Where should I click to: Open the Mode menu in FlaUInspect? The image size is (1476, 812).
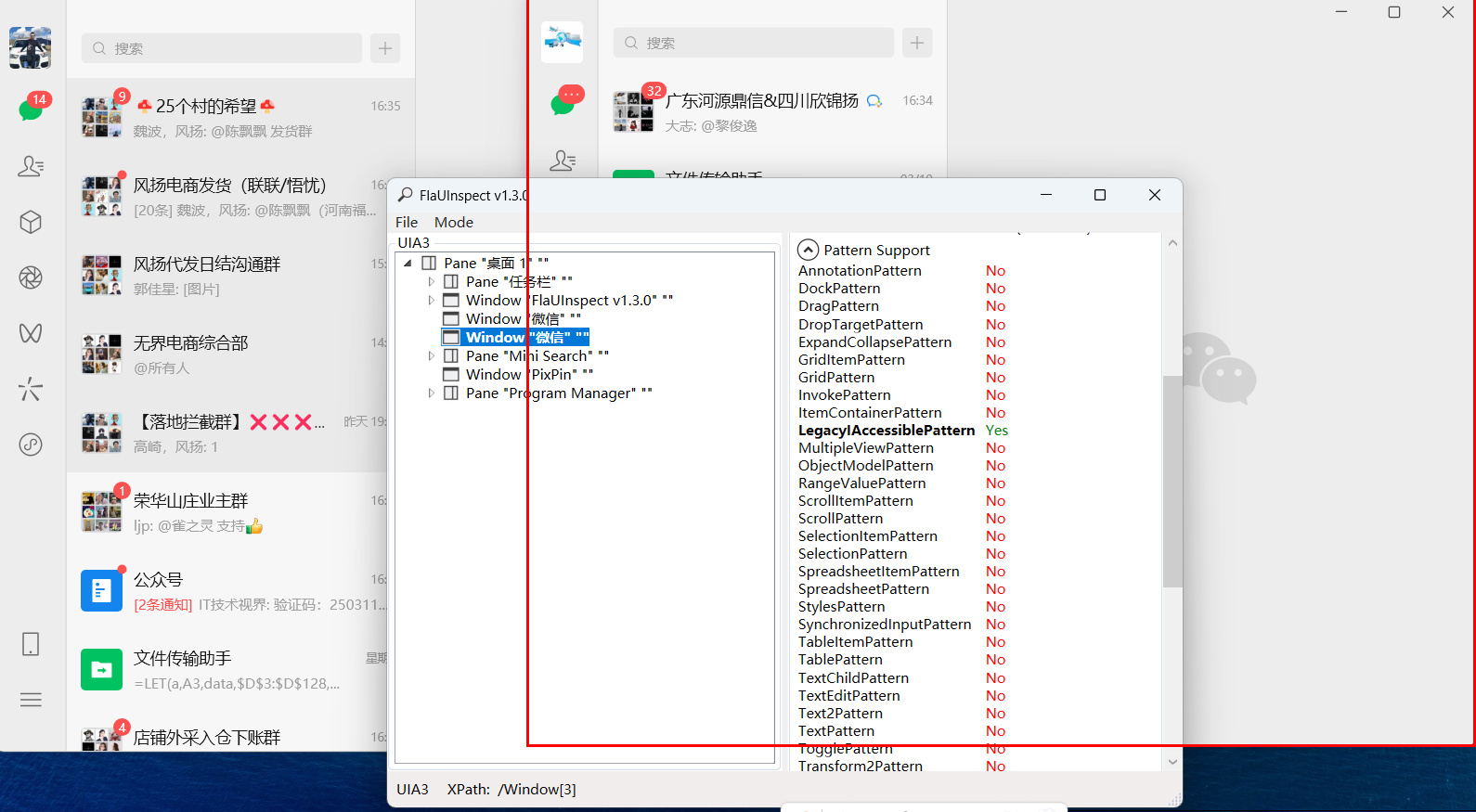click(x=454, y=222)
